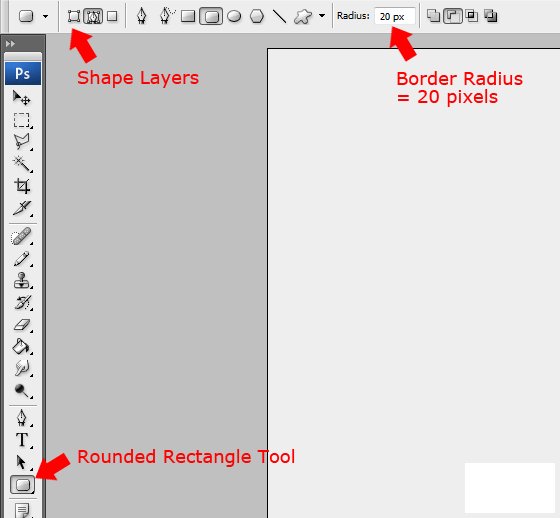The width and height of the screenshot is (560, 518).
Task: Choose the Line shape in the options bar
Action: click(x=280, y=16)
